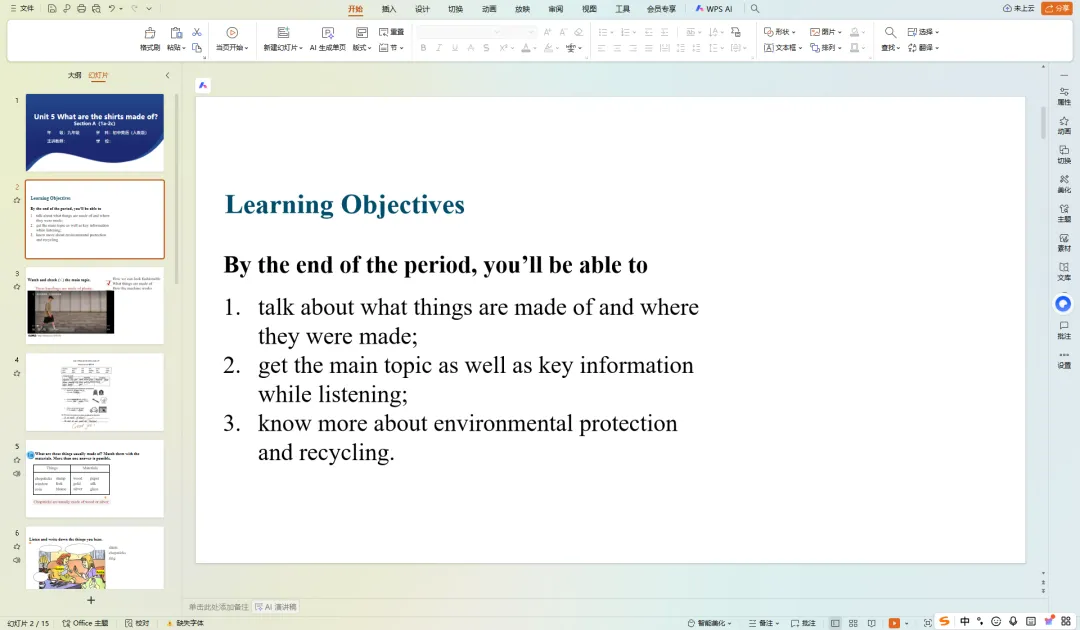This screenshot has height=630, width=1080.
Task: Open Print Preview from quick access bar
Action: [96, 9]
